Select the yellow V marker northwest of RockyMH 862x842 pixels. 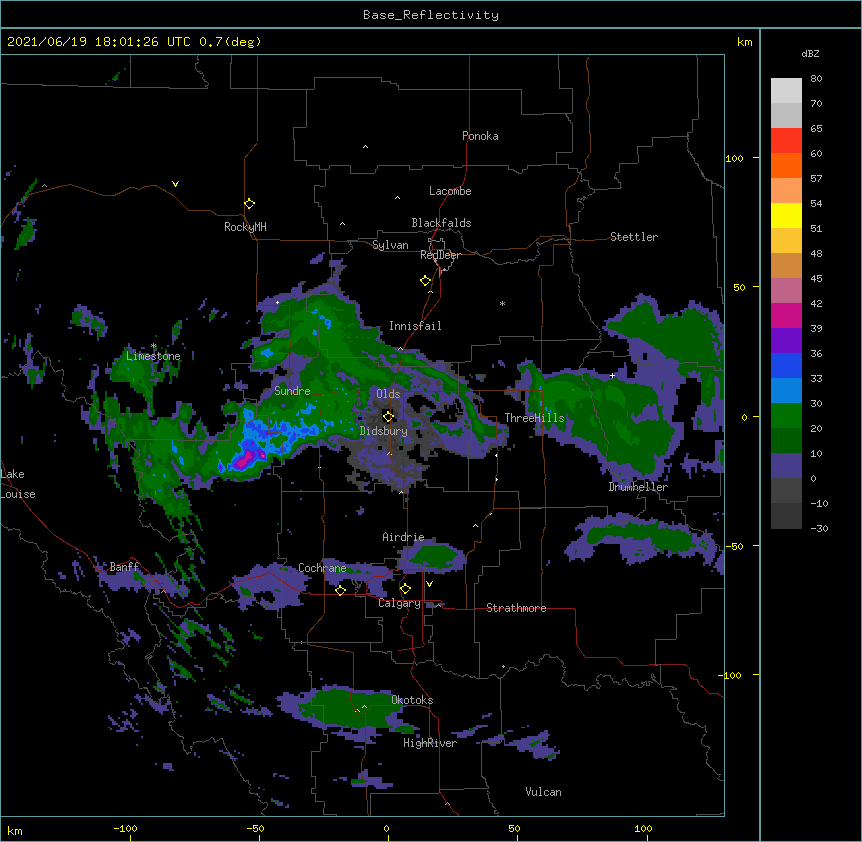click(x=175, y=184)
